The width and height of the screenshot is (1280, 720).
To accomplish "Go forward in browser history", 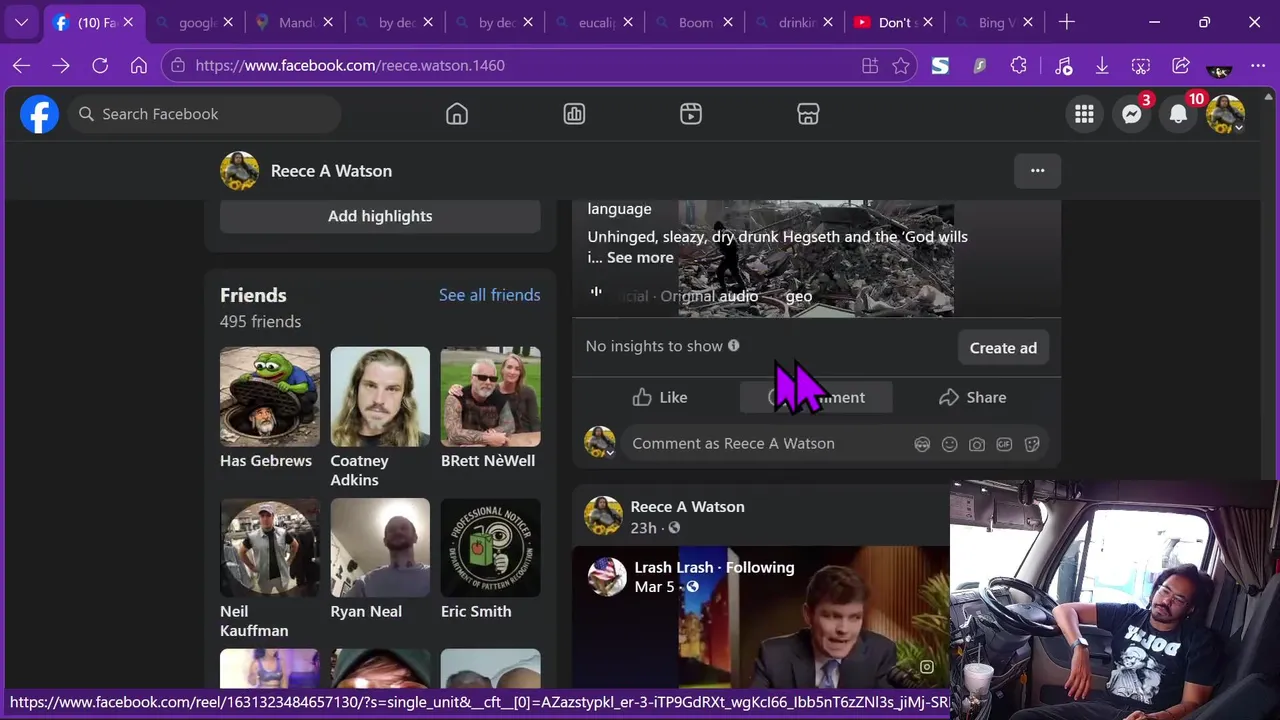I will 61,66.
